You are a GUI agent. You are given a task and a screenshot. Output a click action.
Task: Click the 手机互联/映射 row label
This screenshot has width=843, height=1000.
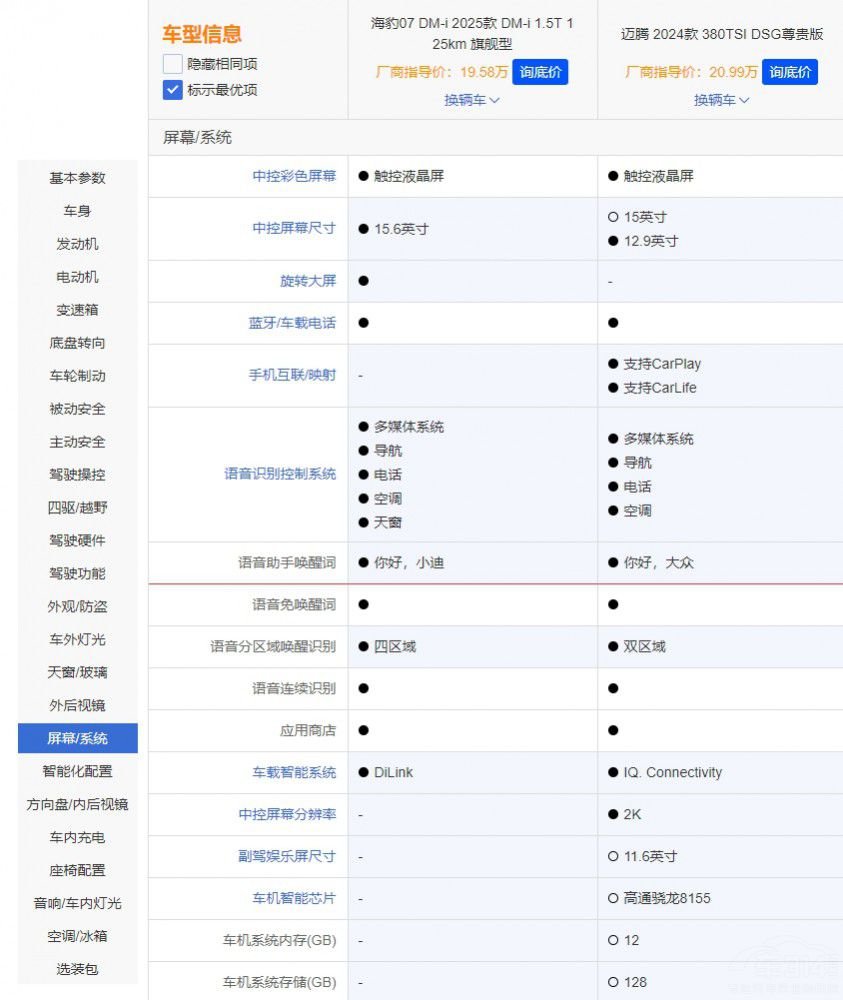point(292,375)
